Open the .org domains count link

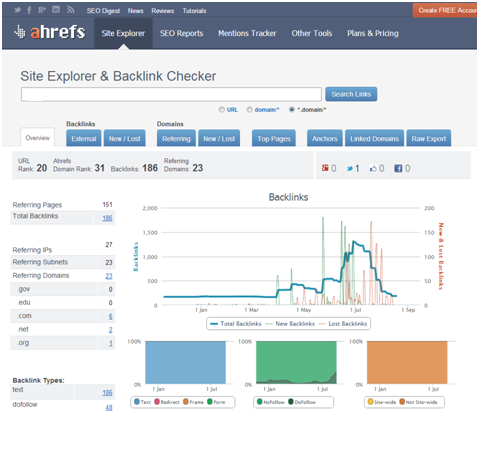pos(111,343)
